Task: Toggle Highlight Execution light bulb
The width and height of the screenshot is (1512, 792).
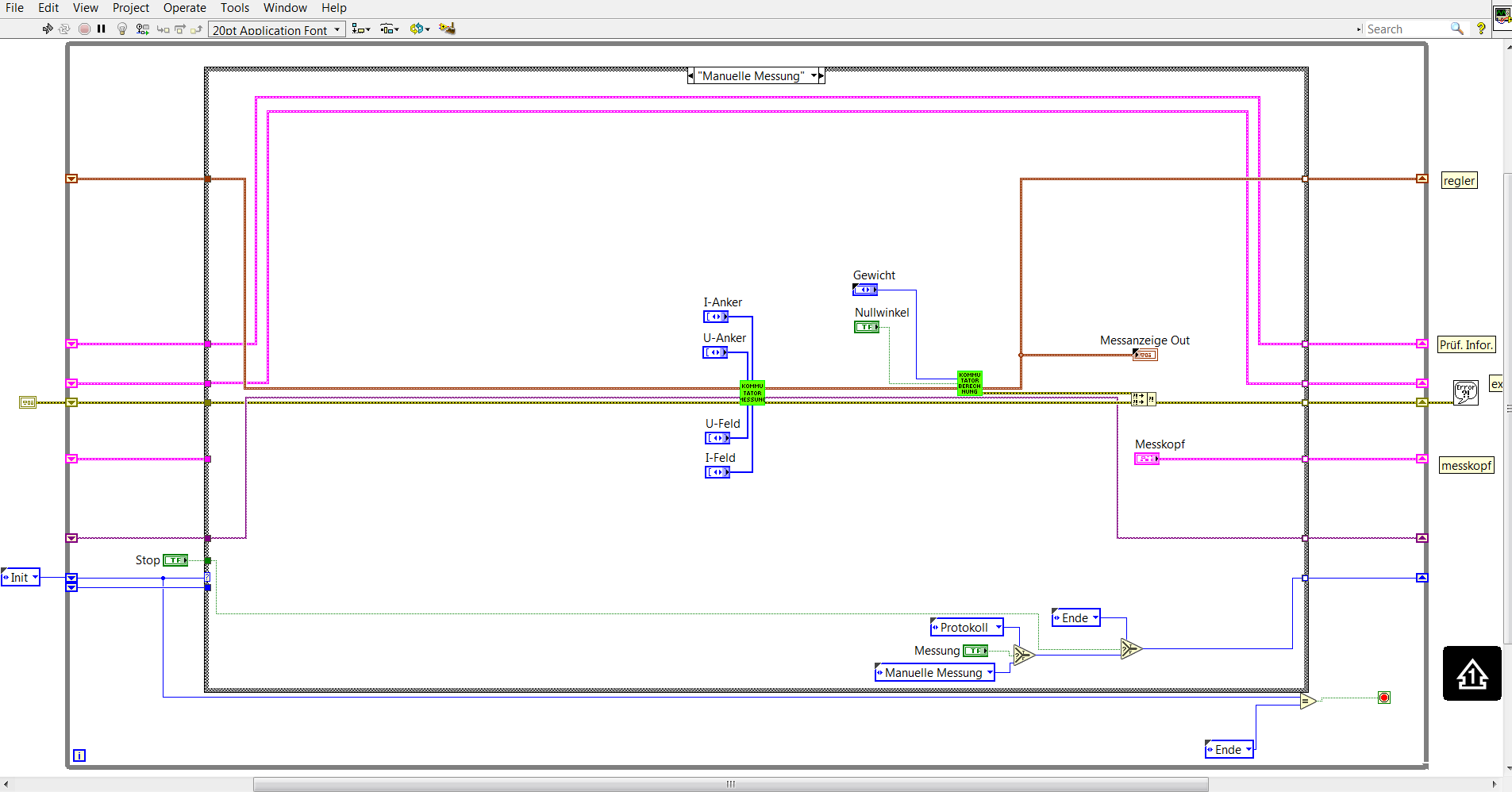Action: coord(122,29)
